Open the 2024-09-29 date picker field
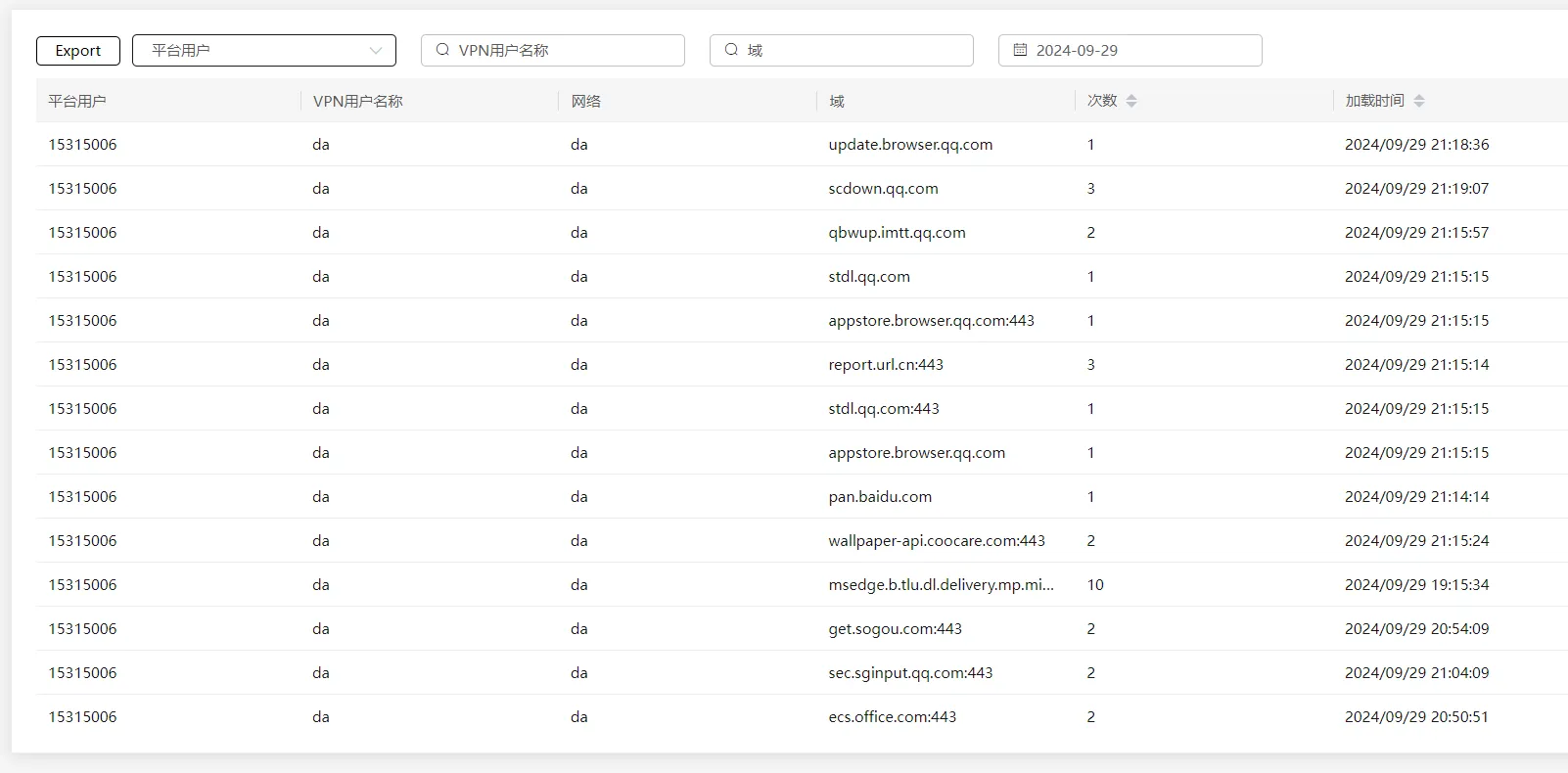Image resolution: width=1568 pixels, height=773 pixels. click(x=1130, y=51)
